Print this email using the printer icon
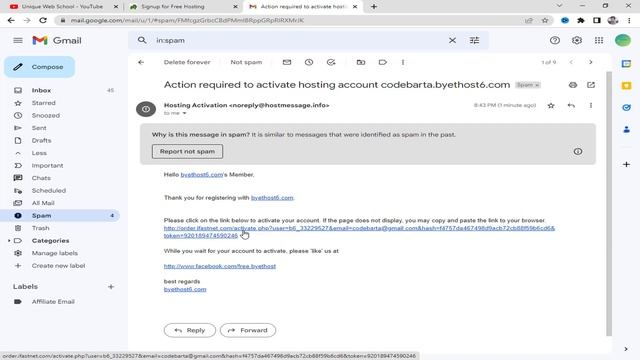 pos(573,85)
